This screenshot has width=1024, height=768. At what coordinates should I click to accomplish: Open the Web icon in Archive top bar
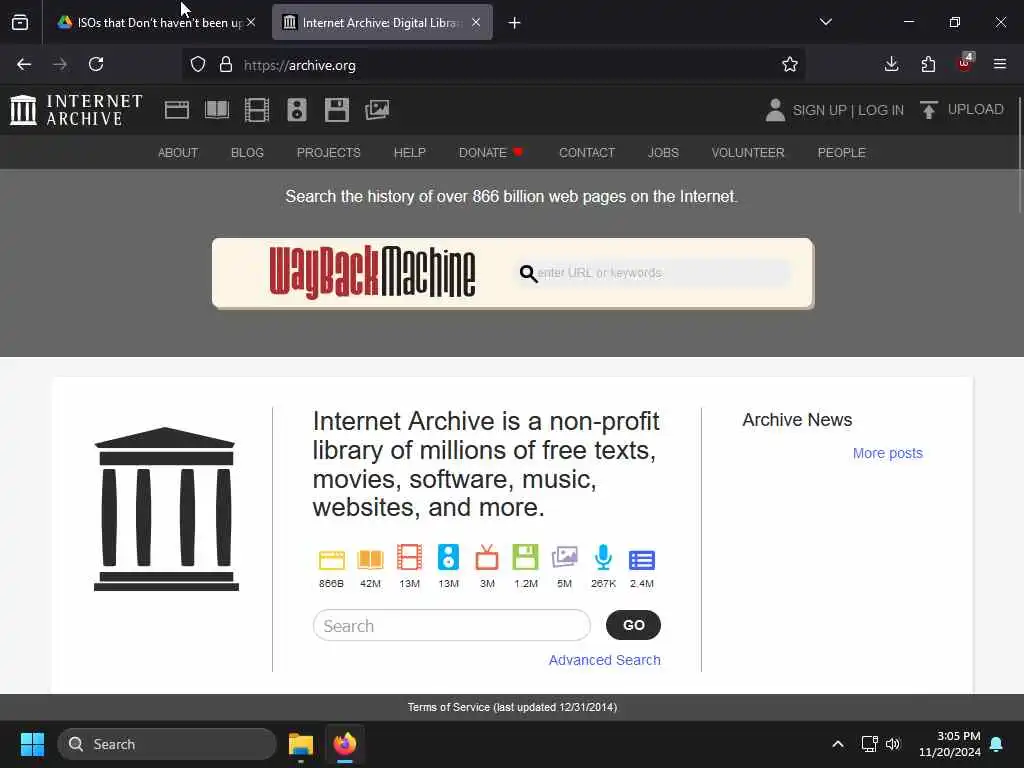pyautogui.click(x=176, y=110)
